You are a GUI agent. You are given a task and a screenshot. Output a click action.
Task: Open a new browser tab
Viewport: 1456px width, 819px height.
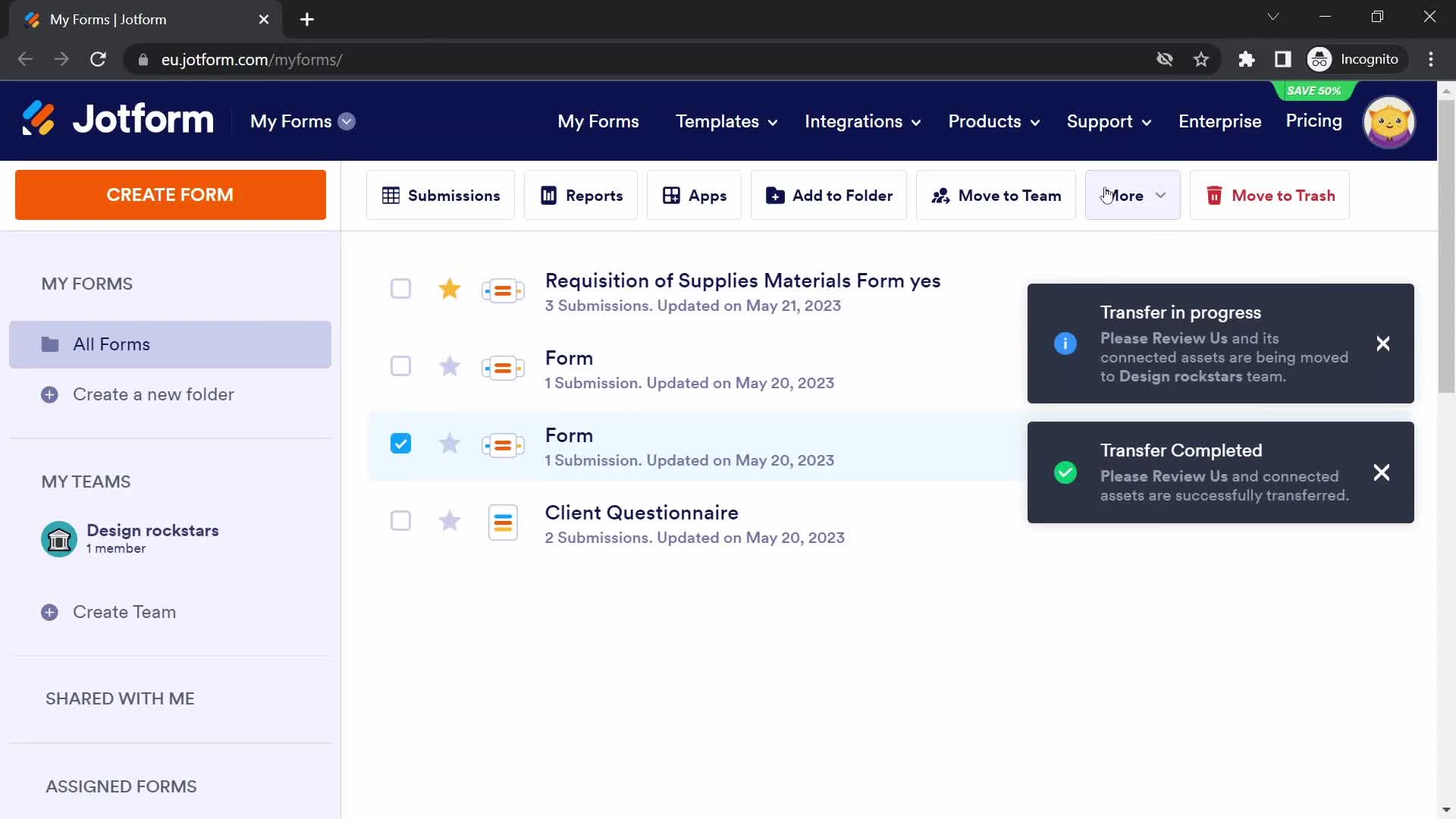(x=307, y=20)
